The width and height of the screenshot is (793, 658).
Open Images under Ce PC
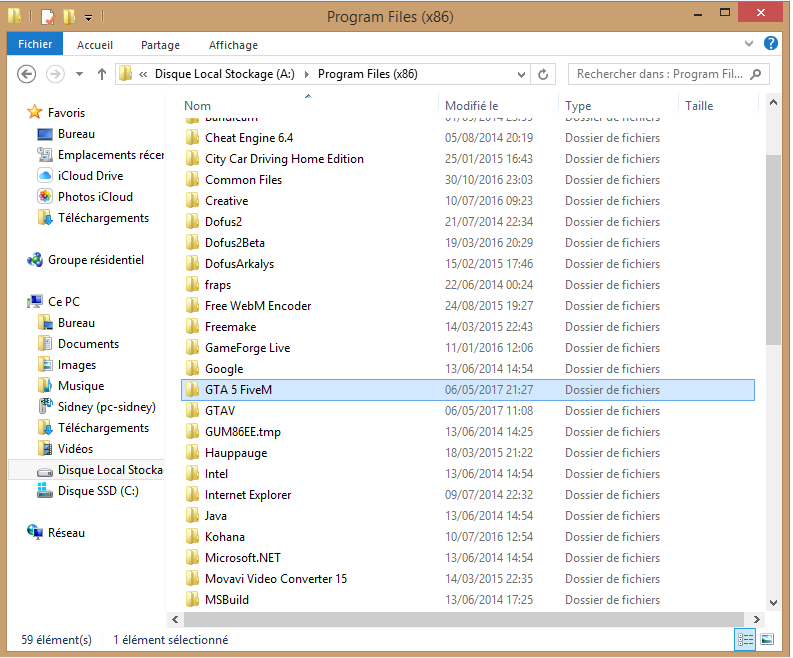tap(76, 365)
